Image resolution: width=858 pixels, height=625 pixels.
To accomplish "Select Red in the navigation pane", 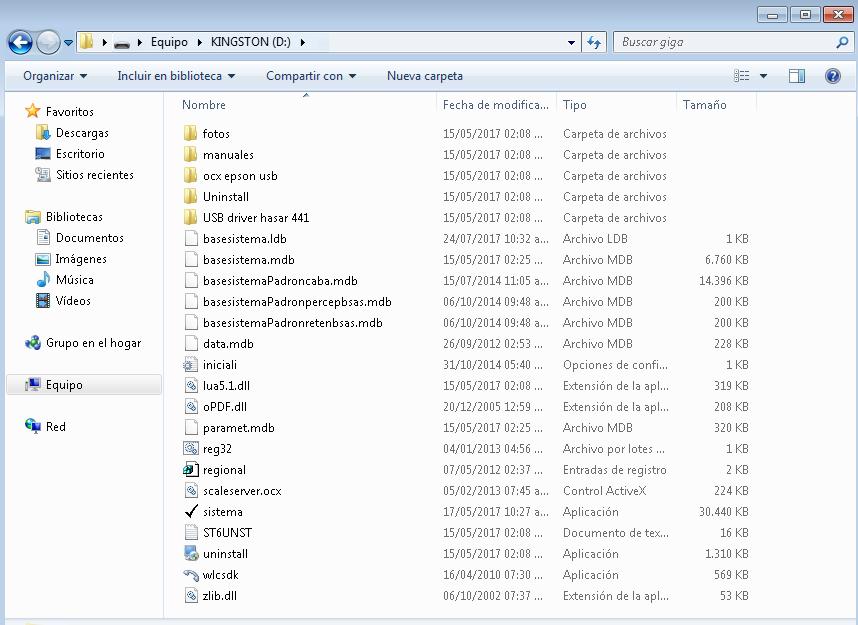I will pos(55,427).
